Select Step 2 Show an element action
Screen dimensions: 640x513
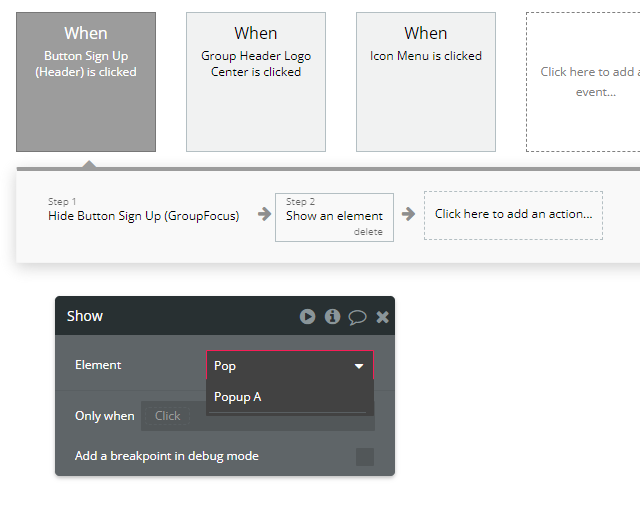point(334,218)
